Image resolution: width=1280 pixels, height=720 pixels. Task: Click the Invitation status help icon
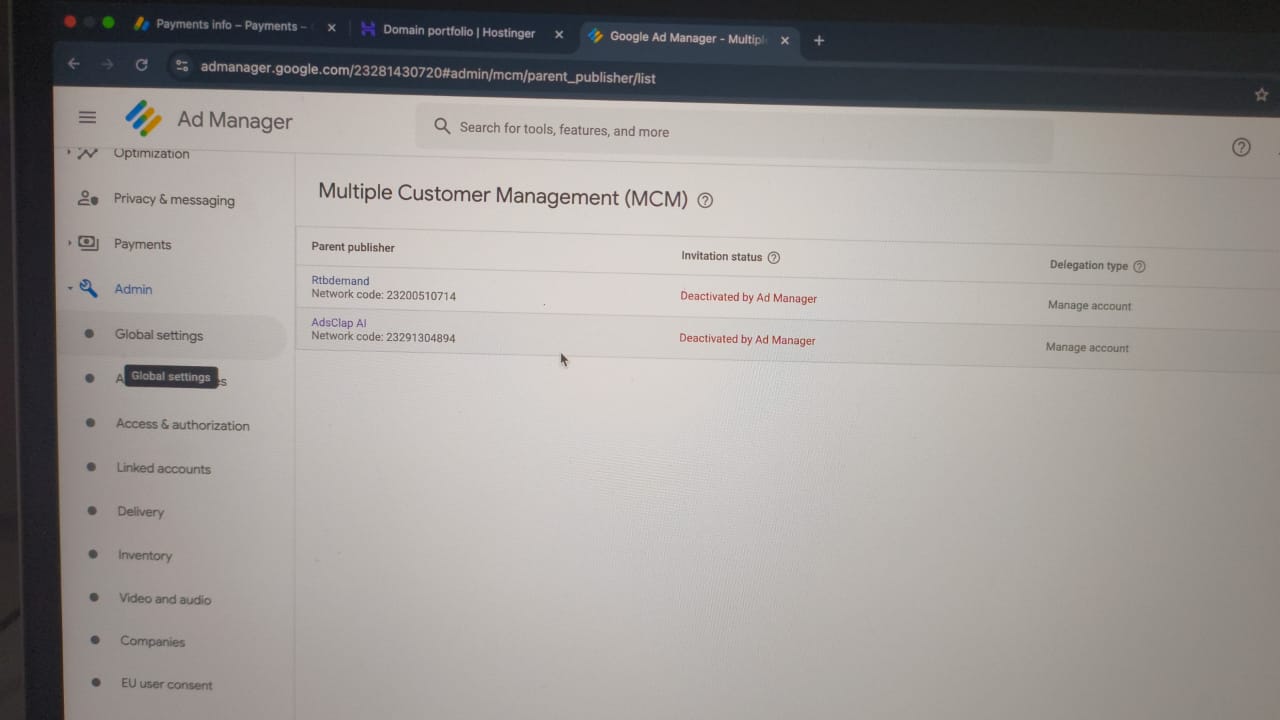(x=773, y=258)
